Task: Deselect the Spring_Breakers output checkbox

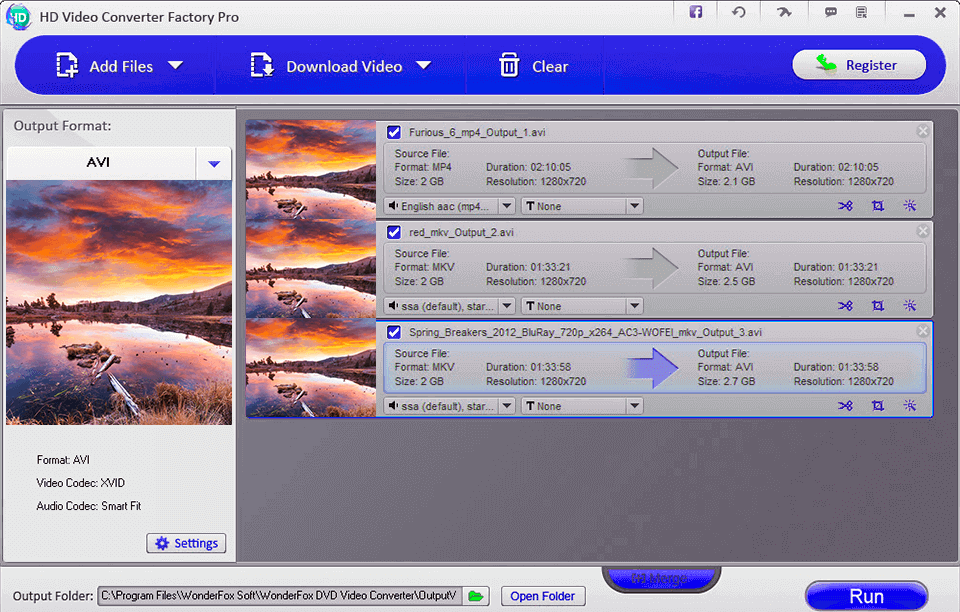Action: click(x=393, y=332)
